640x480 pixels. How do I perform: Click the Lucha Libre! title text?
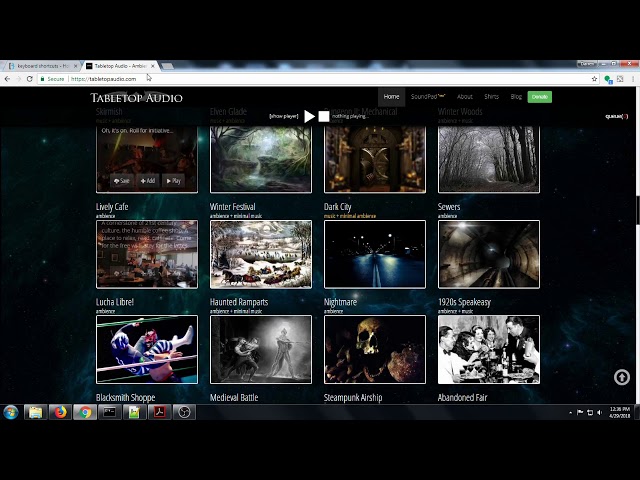click(x=115, y=302)
